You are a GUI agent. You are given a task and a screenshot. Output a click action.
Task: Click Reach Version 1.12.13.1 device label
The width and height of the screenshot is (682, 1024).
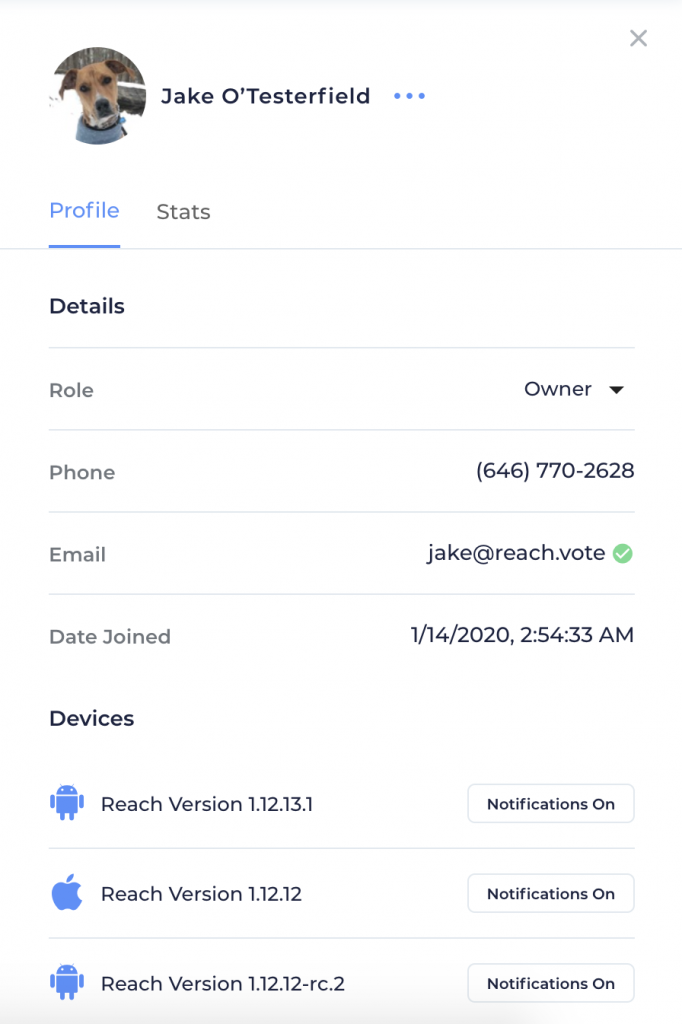tap(207, 804)
